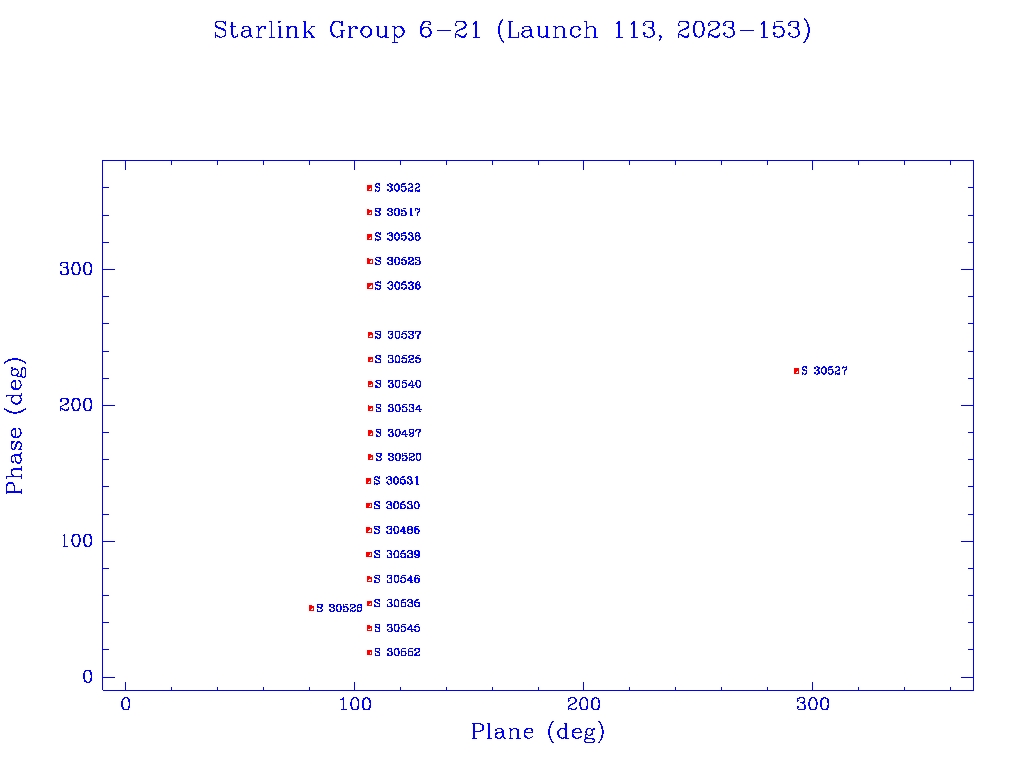
Task: Click the 'Plane (deg)' x-axis label
Action: coord(538,731)
